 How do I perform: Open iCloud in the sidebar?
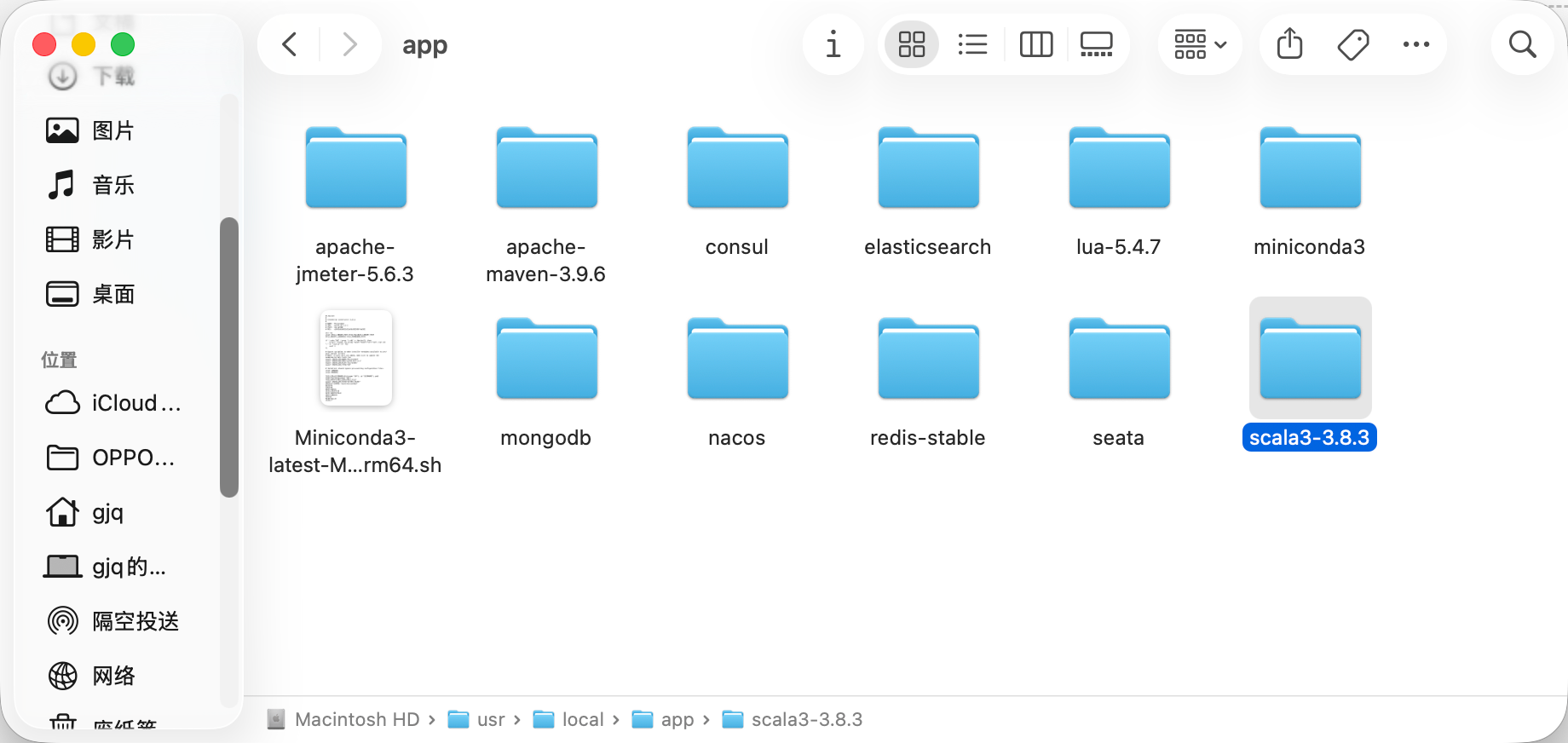[x=112, y=403]
